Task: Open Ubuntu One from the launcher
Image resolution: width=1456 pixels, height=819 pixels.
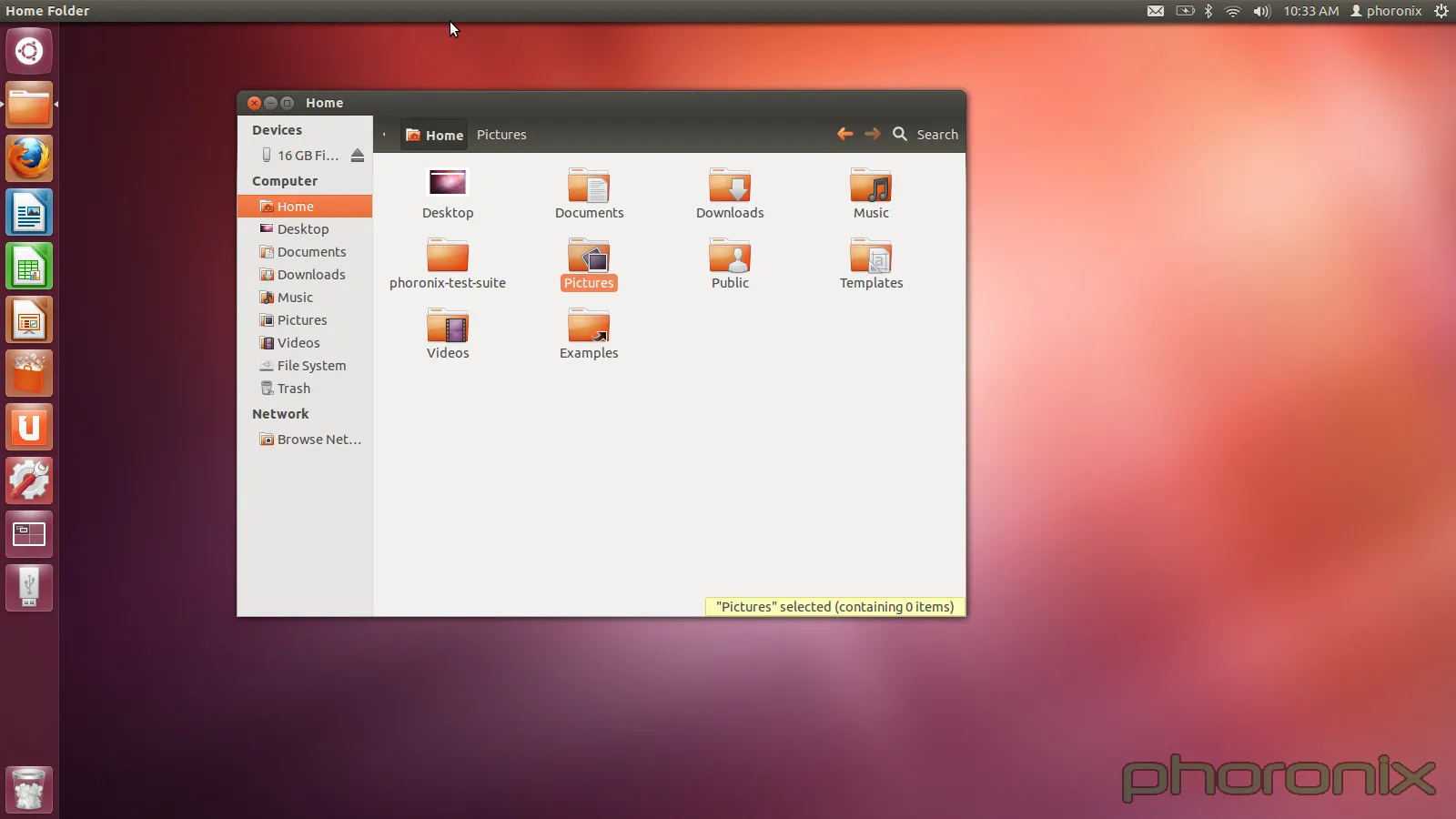Action: point(29,427)
